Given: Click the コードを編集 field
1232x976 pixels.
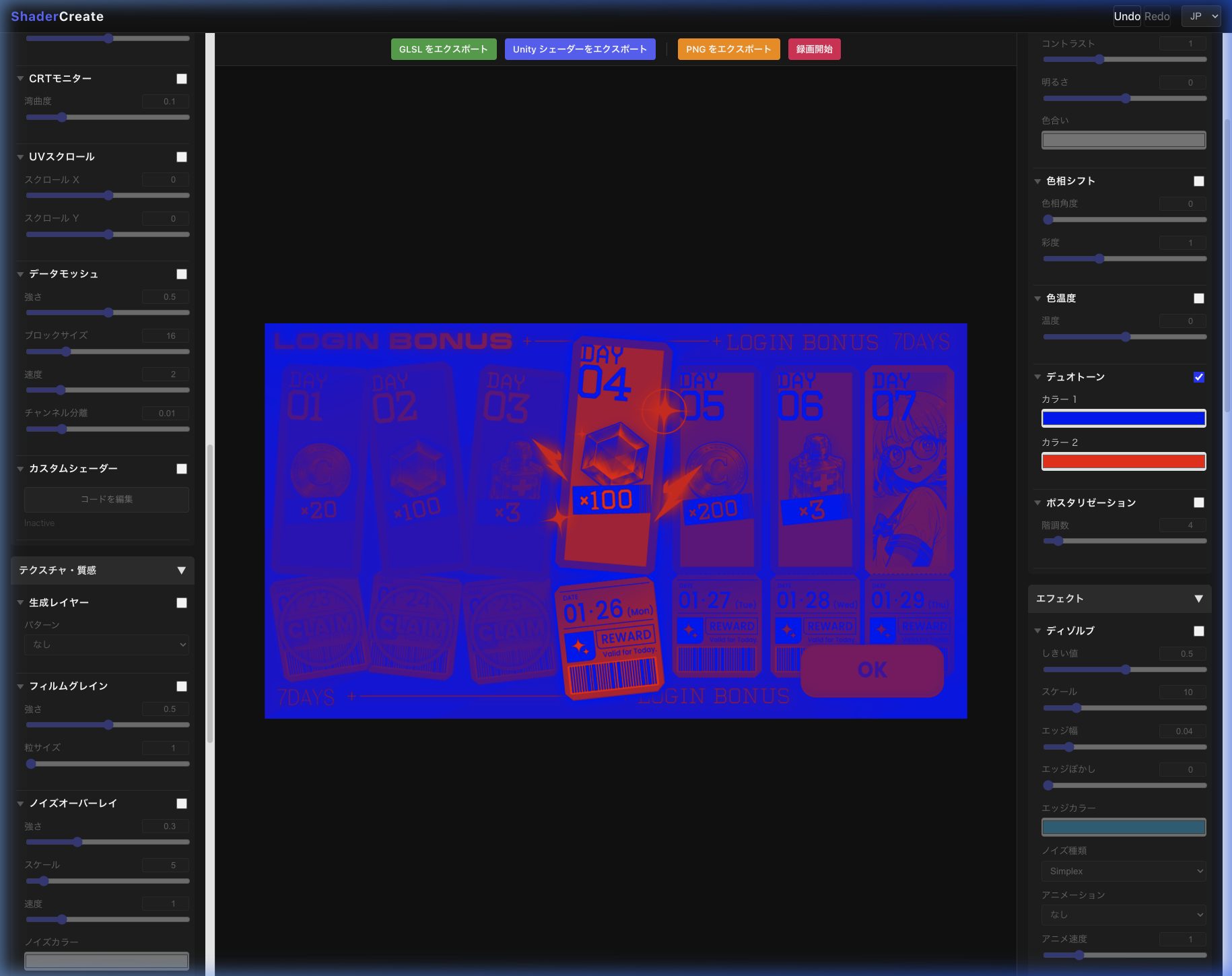Looking at the screenshot, I should coord(106,499).
